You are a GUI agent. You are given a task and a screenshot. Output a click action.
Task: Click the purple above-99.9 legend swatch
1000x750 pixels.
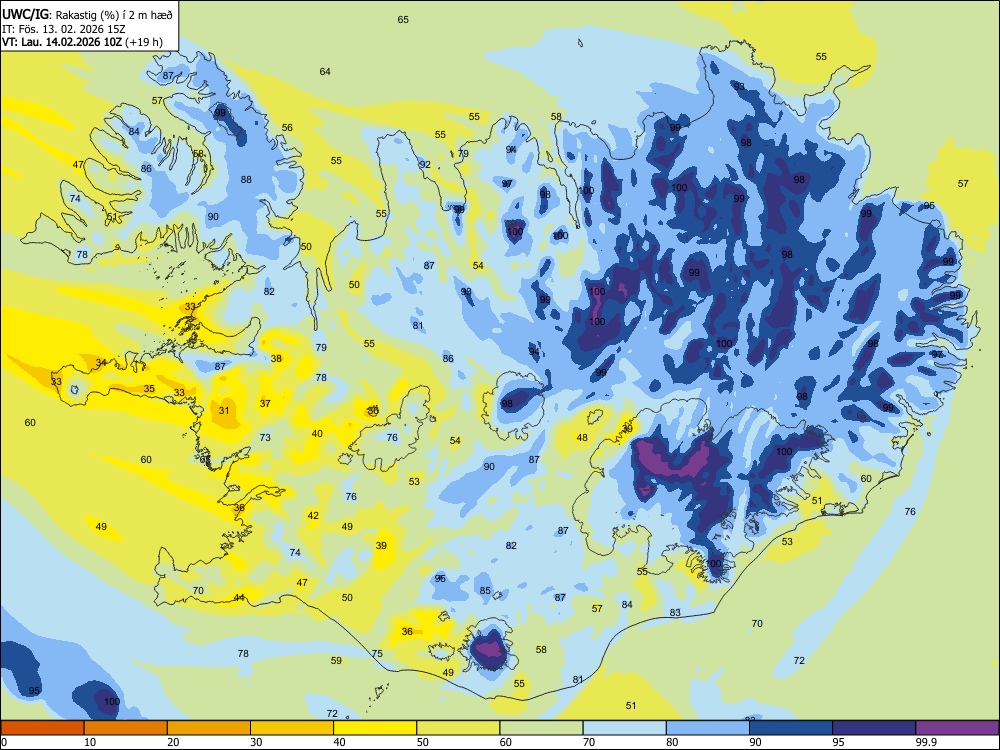click(957, 728)
